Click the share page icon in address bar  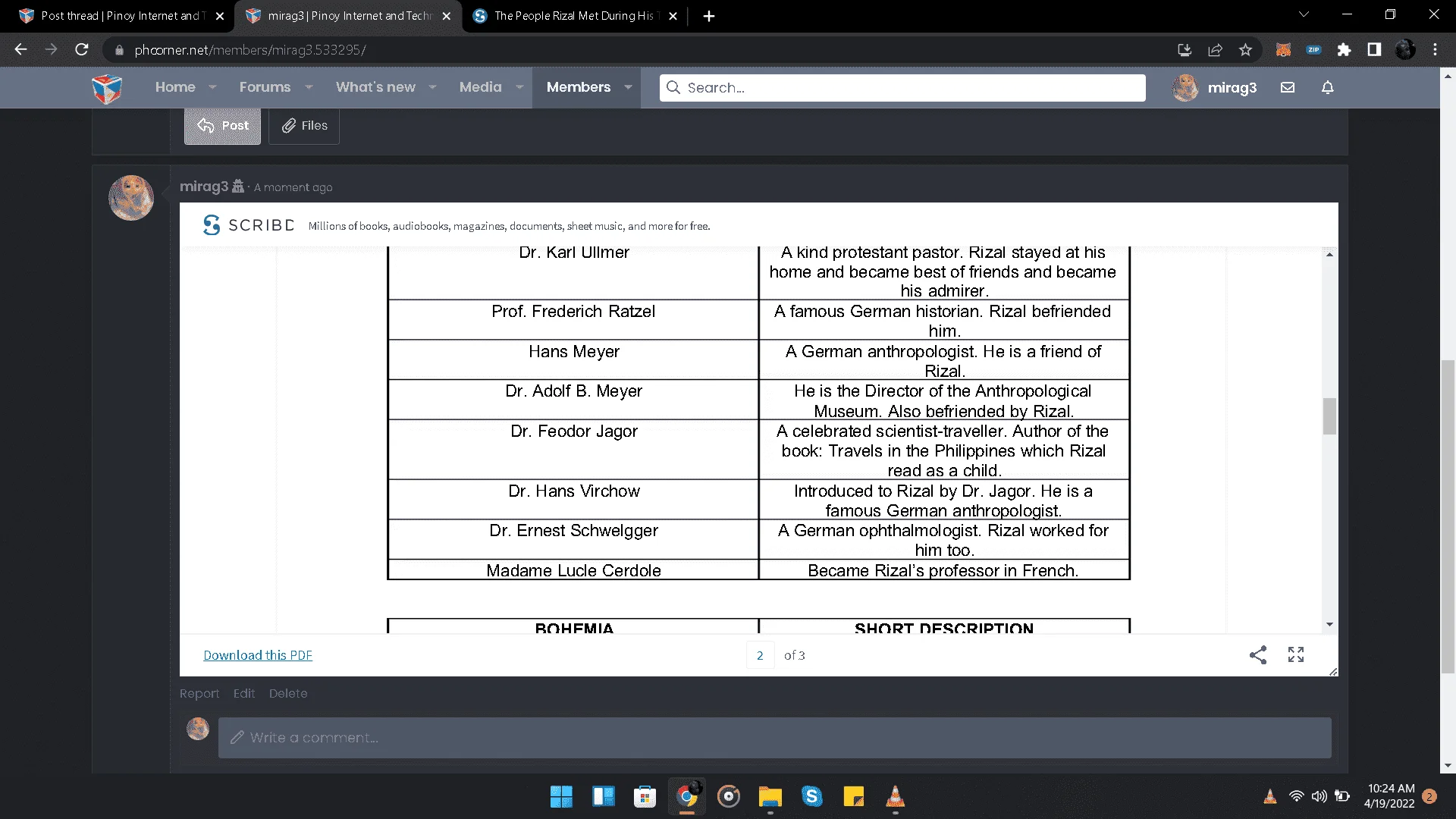point(1215,50)
